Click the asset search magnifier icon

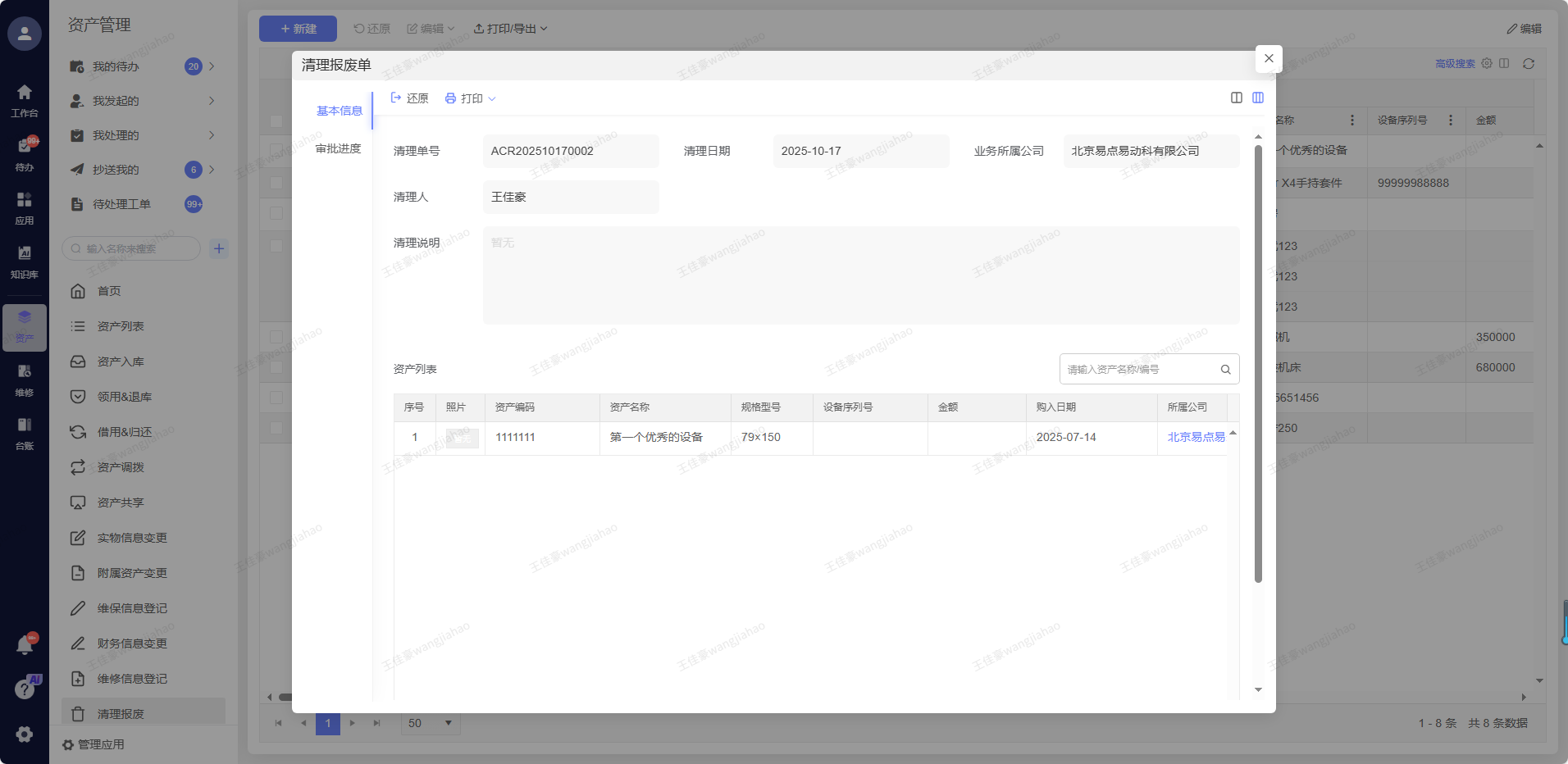1225,370
